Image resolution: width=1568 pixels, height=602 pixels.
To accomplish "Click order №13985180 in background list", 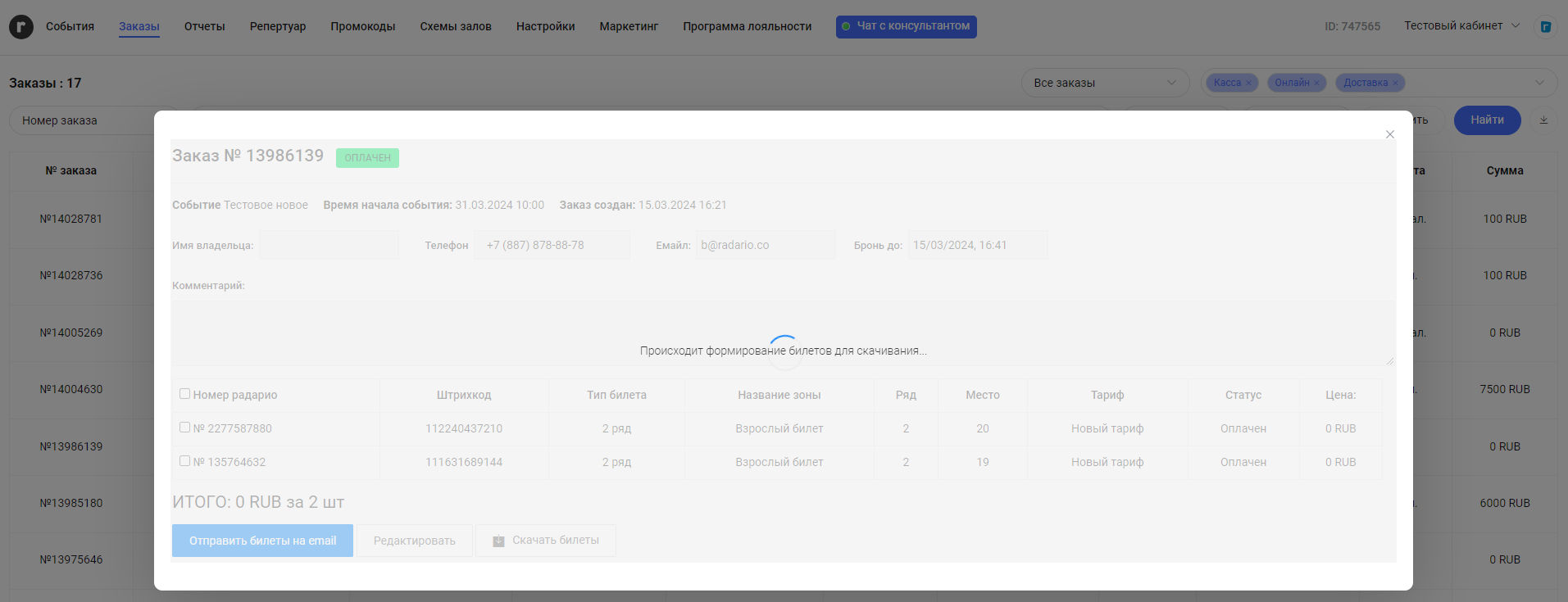I will tap(71, 503).
